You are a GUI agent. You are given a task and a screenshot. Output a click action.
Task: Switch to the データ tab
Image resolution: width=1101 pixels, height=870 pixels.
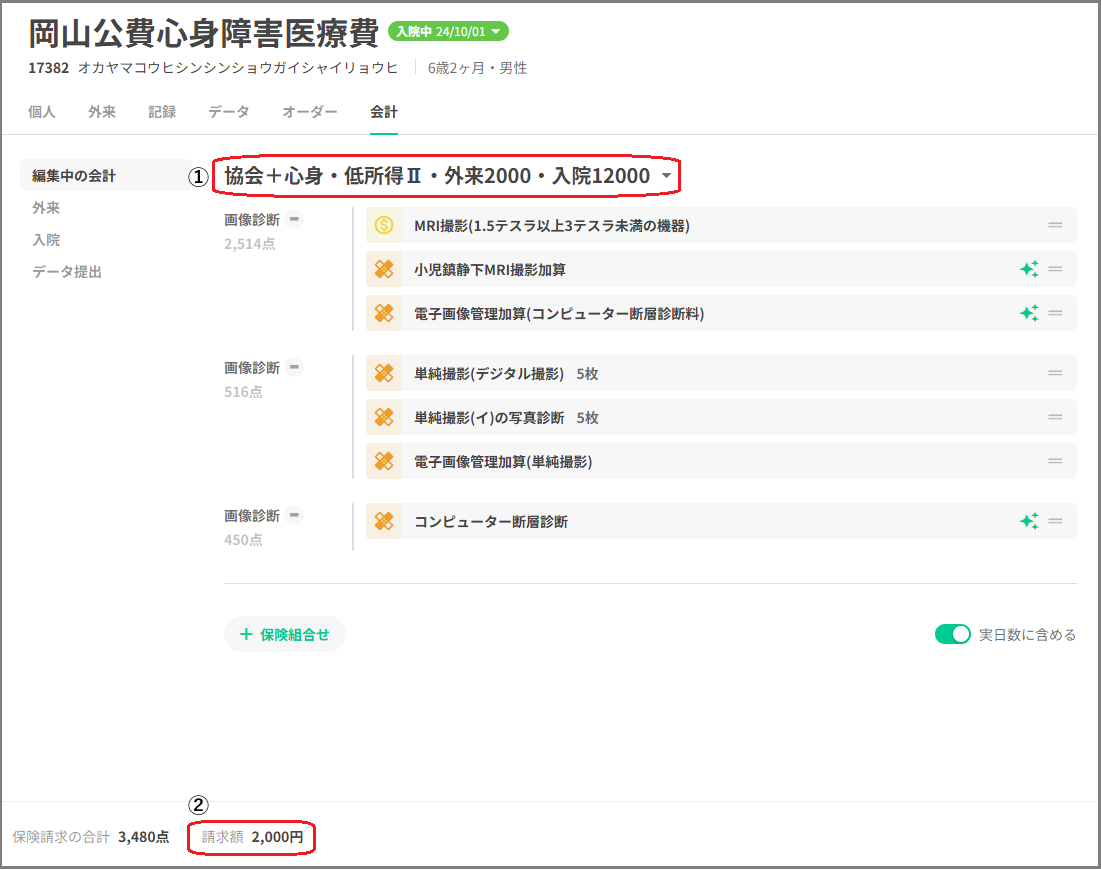pyautogui.click(x=229, y=112)
